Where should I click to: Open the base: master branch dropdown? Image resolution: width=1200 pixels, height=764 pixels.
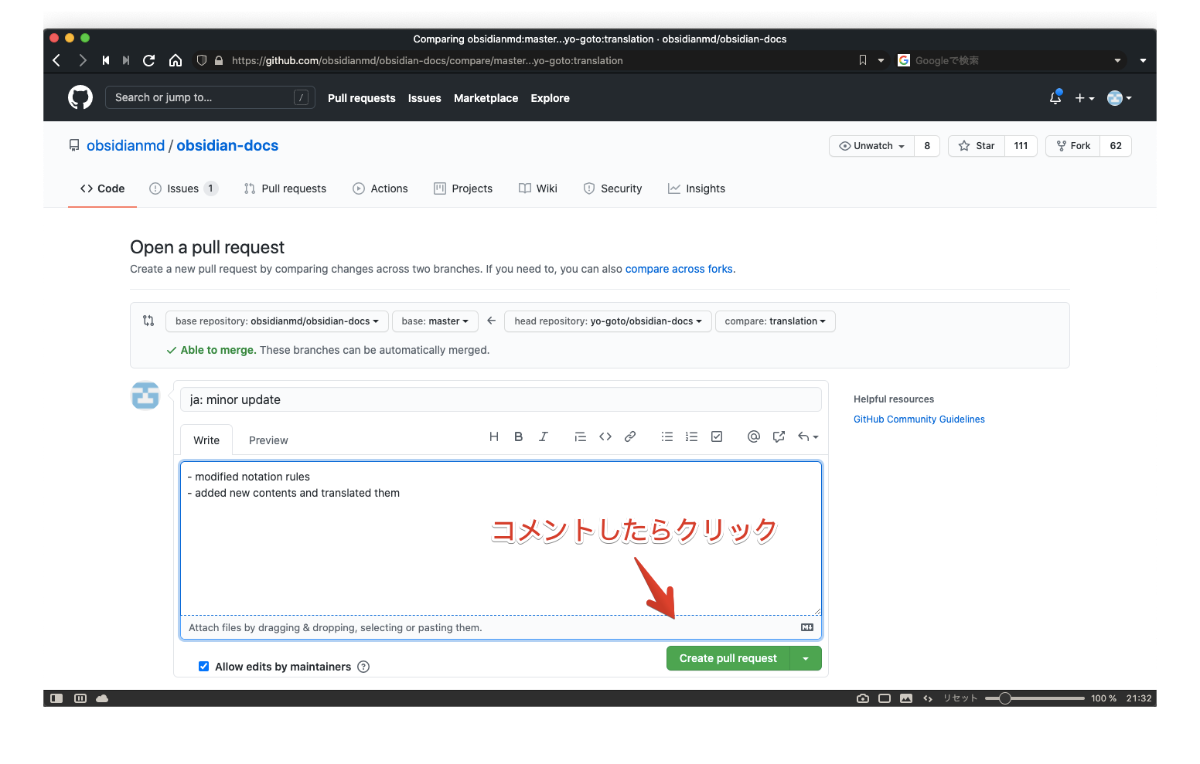click(x=436, y=321)
